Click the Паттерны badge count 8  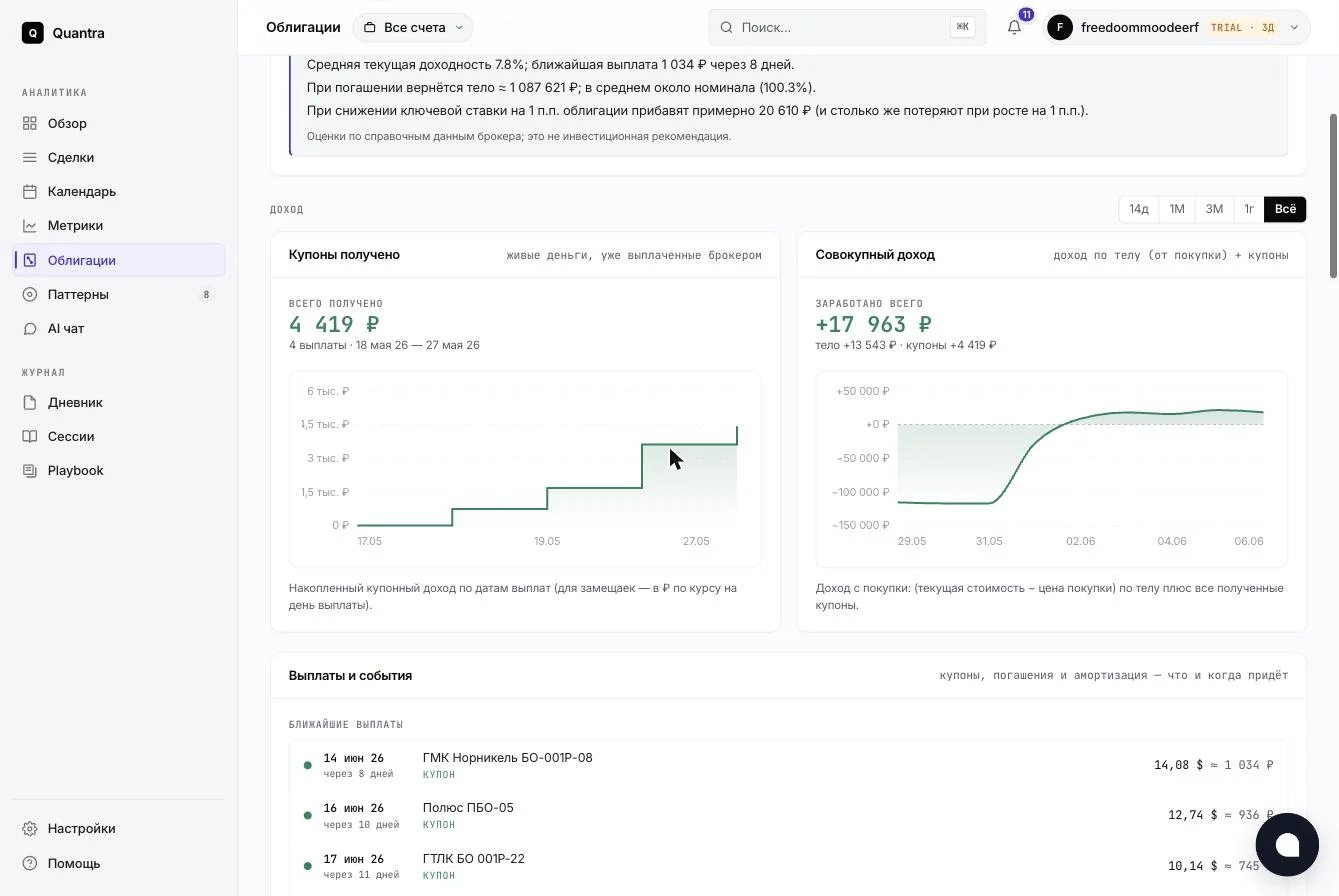(207, 294)
